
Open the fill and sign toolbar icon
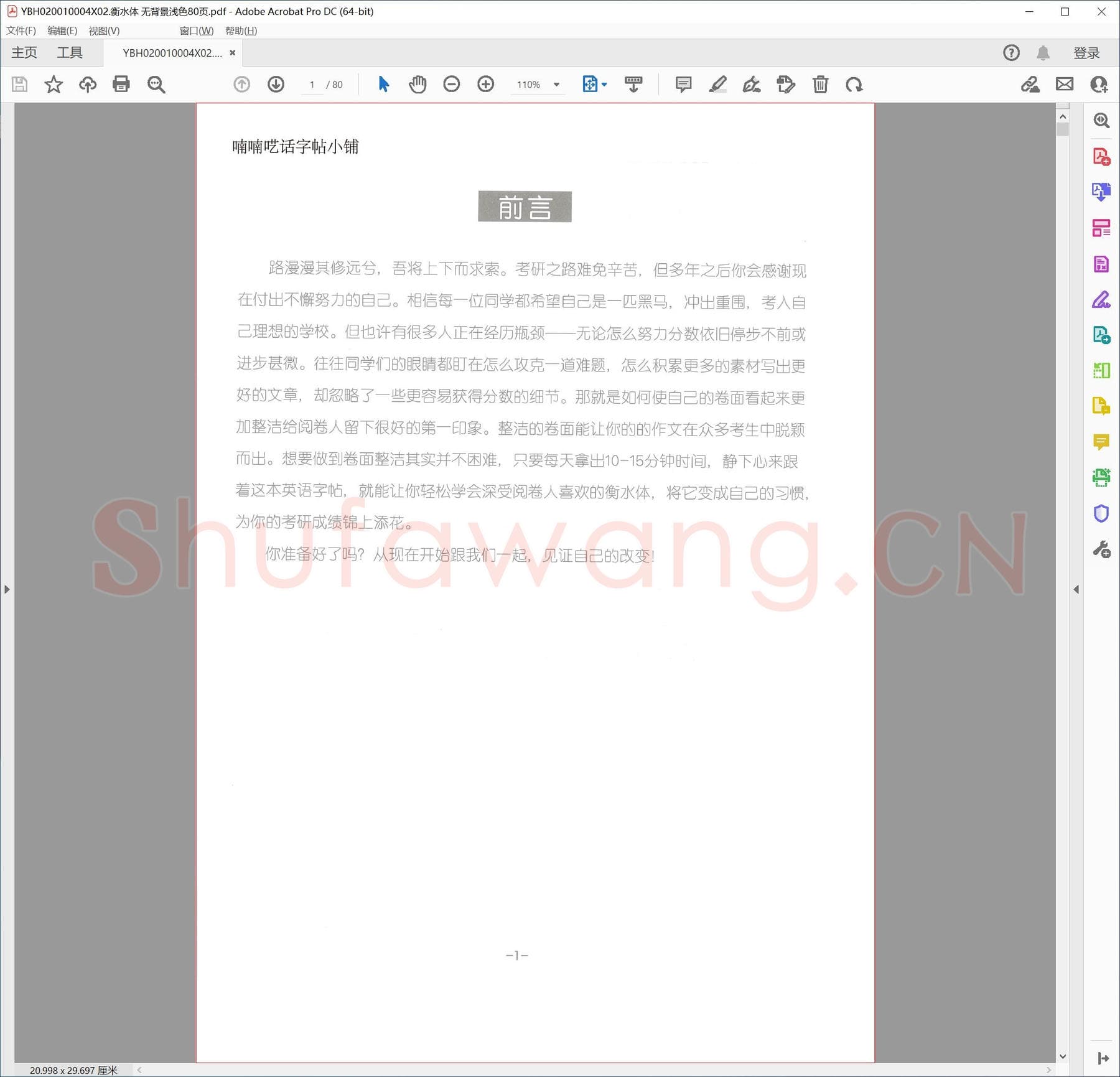1030,84
